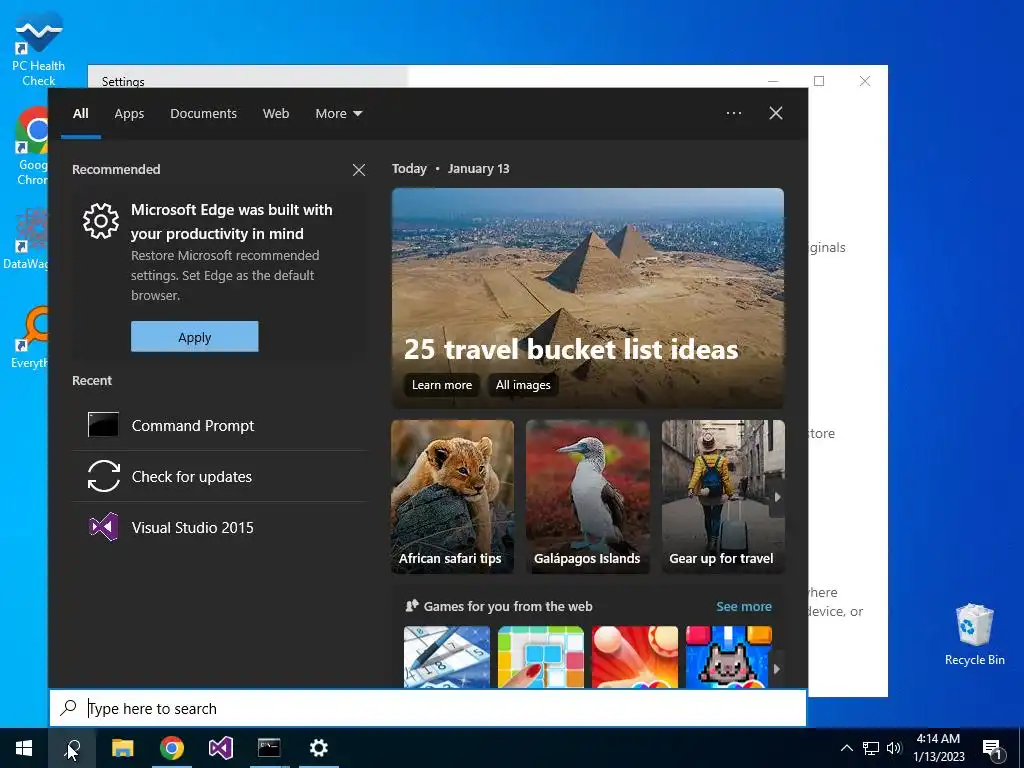The image size is (1024, 768).
Task: Open the Gear up for travel card
Action: 723,497
